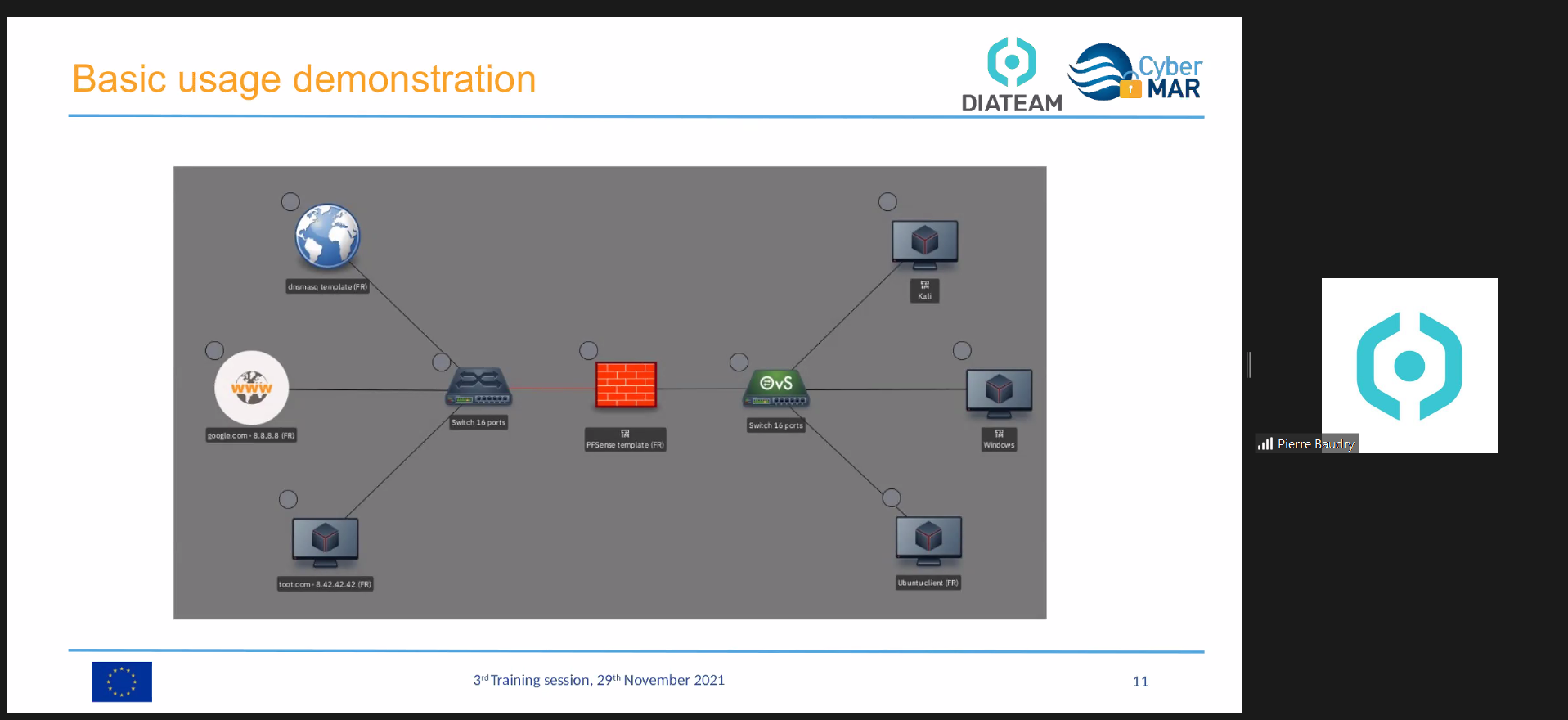Click the panel divider handle beside slide
This screenshot has height=720, width=1568.
click(x=1248, y=364)
